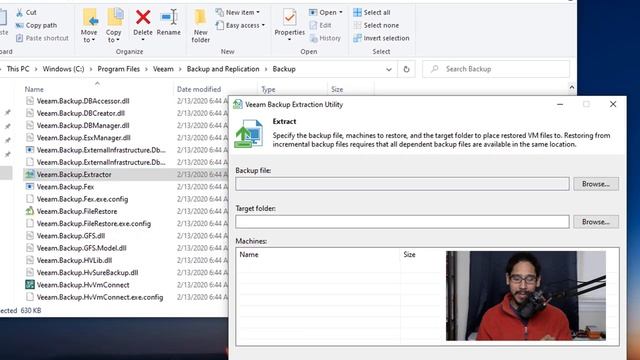Click Select none
Viewport: 640px width, 360px height.
[376, 25]
